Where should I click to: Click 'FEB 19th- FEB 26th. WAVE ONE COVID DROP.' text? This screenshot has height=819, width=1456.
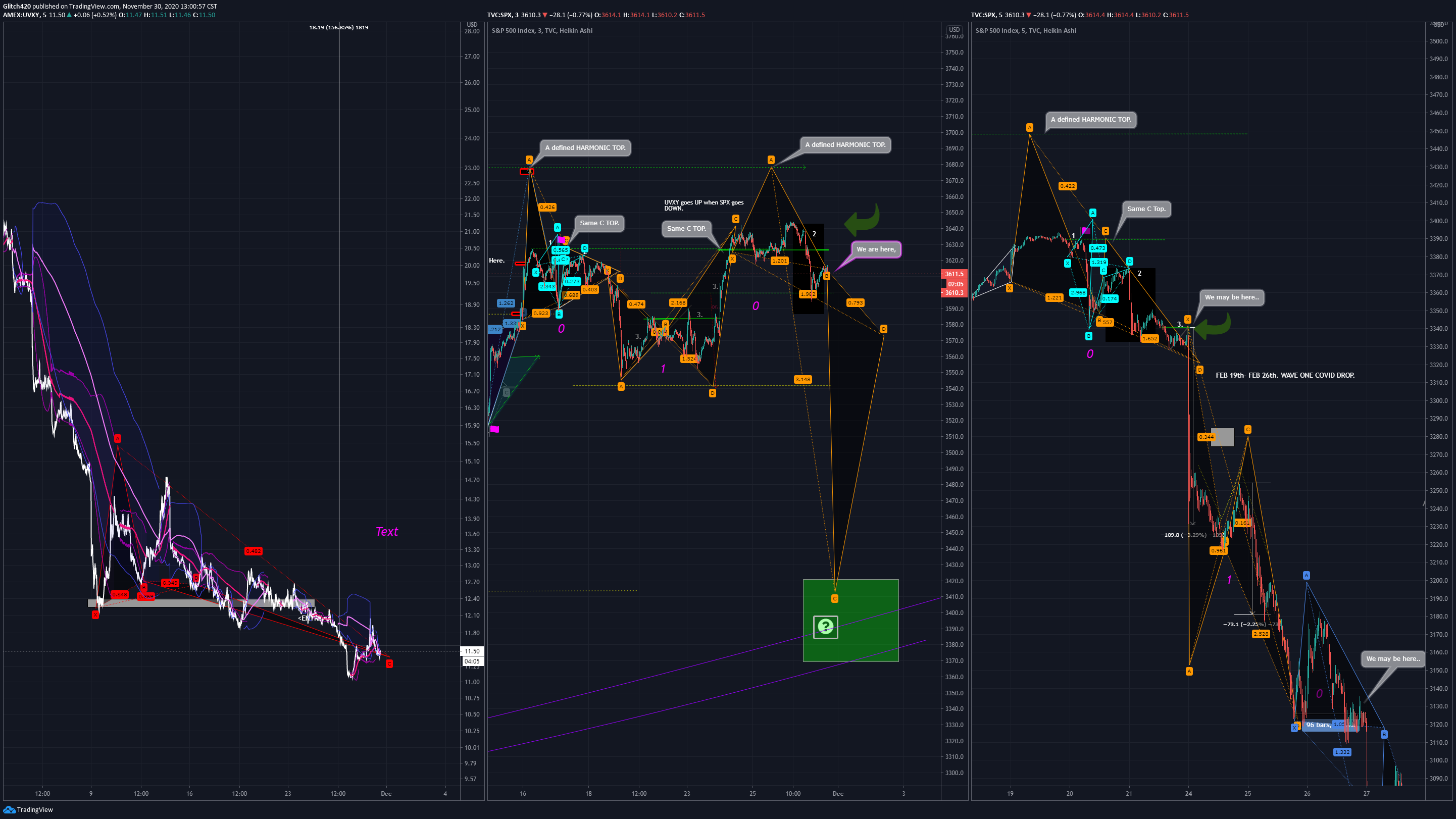click(x=1285, y=375)
